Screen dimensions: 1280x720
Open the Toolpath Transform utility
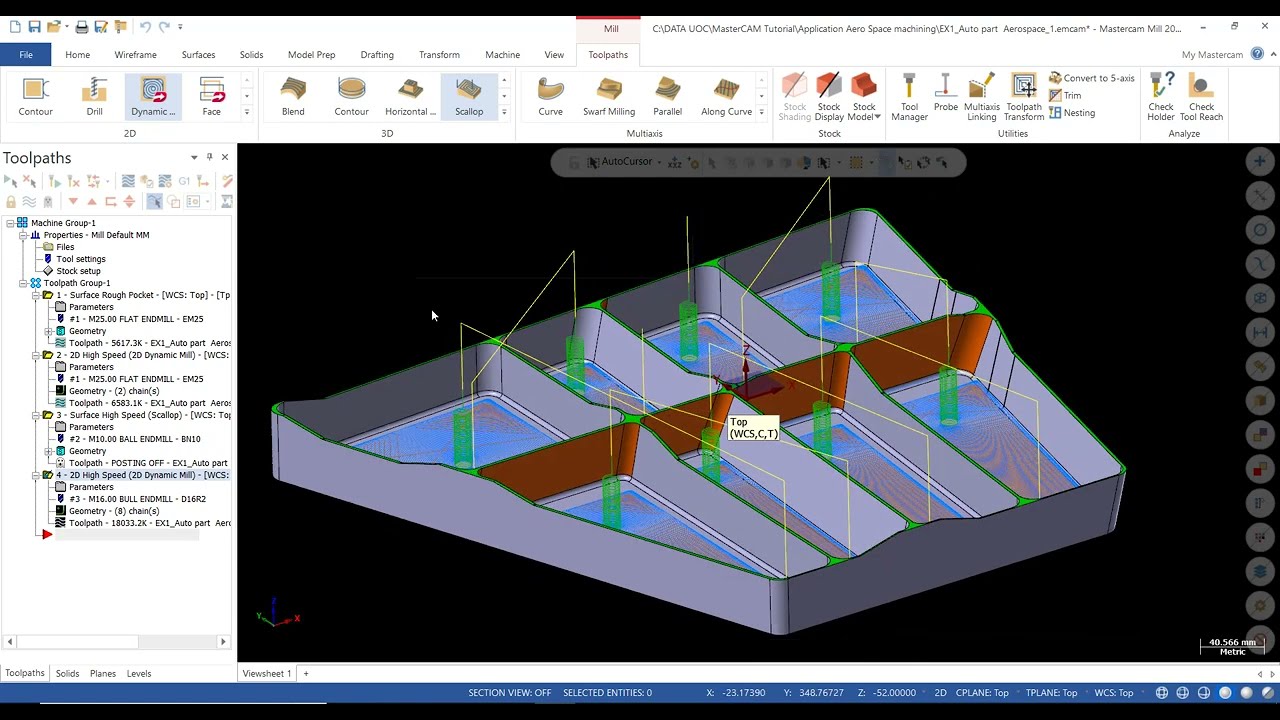click(x=1024, y=97)
